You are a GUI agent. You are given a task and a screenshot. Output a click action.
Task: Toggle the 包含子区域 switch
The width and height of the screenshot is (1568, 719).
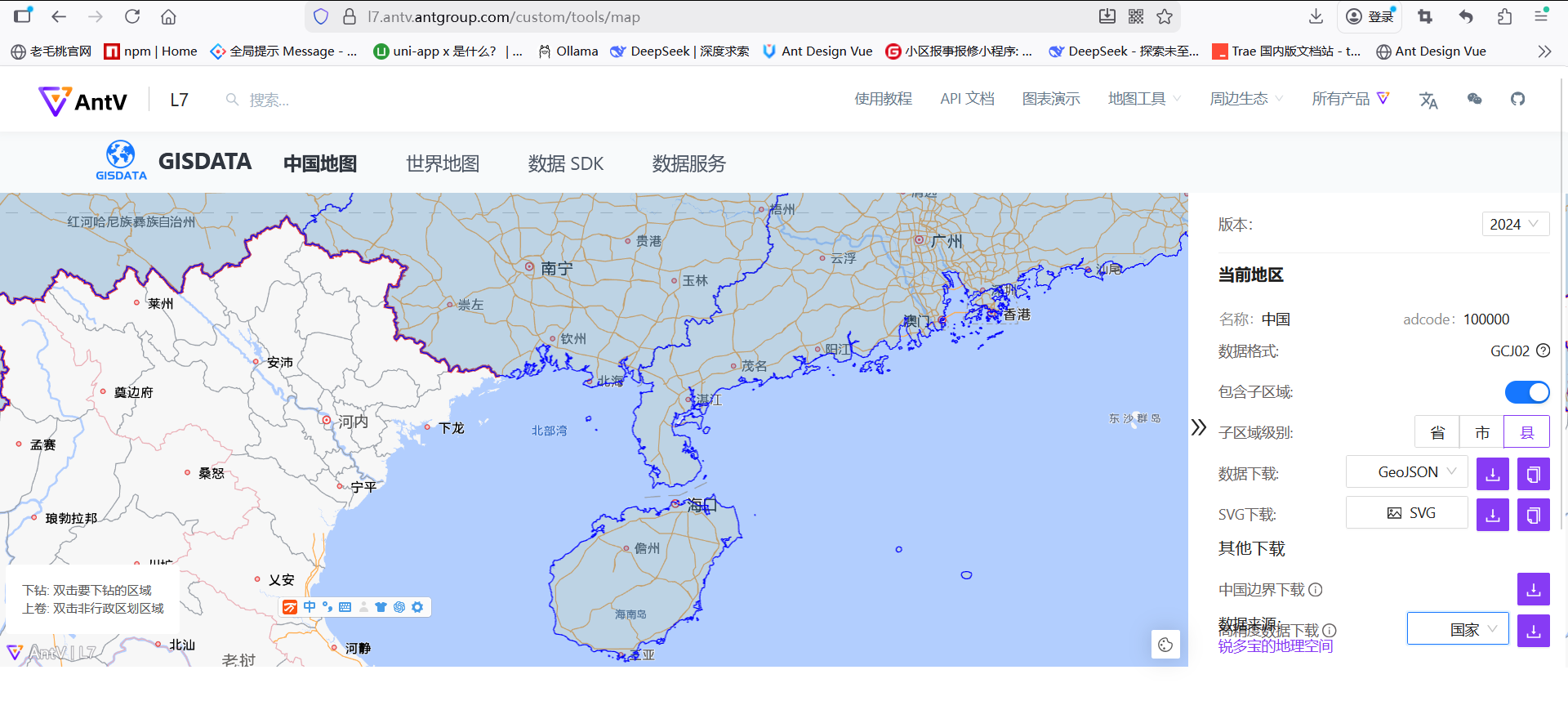(1527, 392)
